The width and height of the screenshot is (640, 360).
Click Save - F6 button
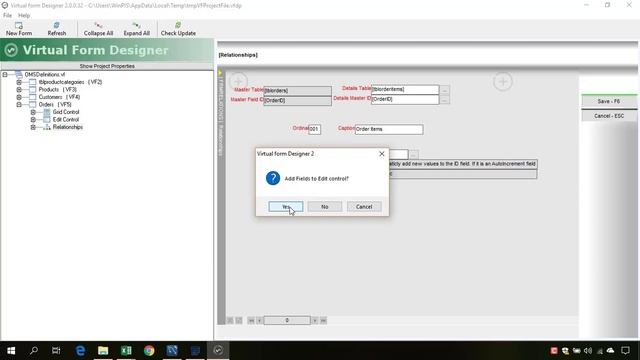(x=609, y=101)
